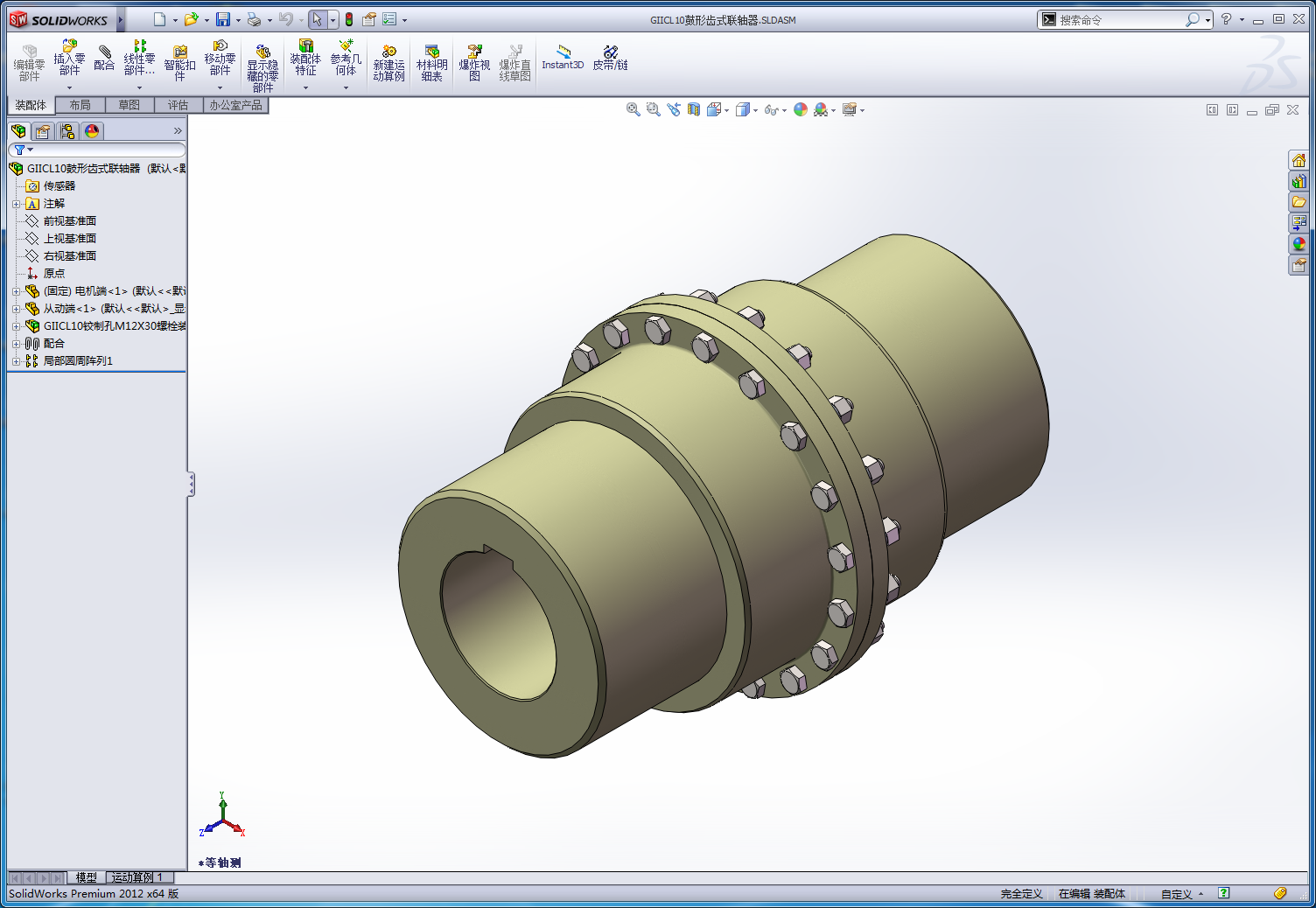This screenshot has height=908, width=1316.
Task: Open the ConfigurationManager panel tab
Action: click(67, 131)
